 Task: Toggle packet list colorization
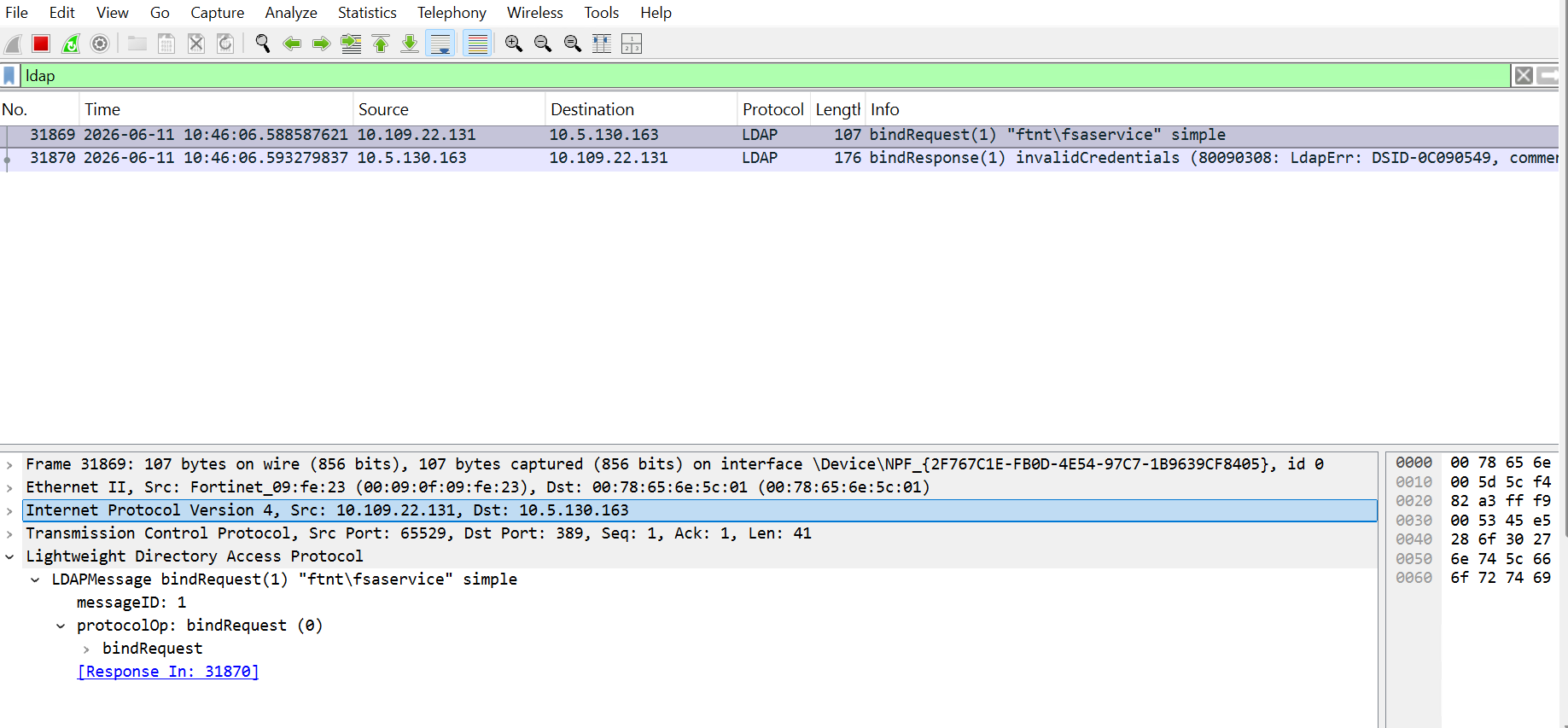478,44
